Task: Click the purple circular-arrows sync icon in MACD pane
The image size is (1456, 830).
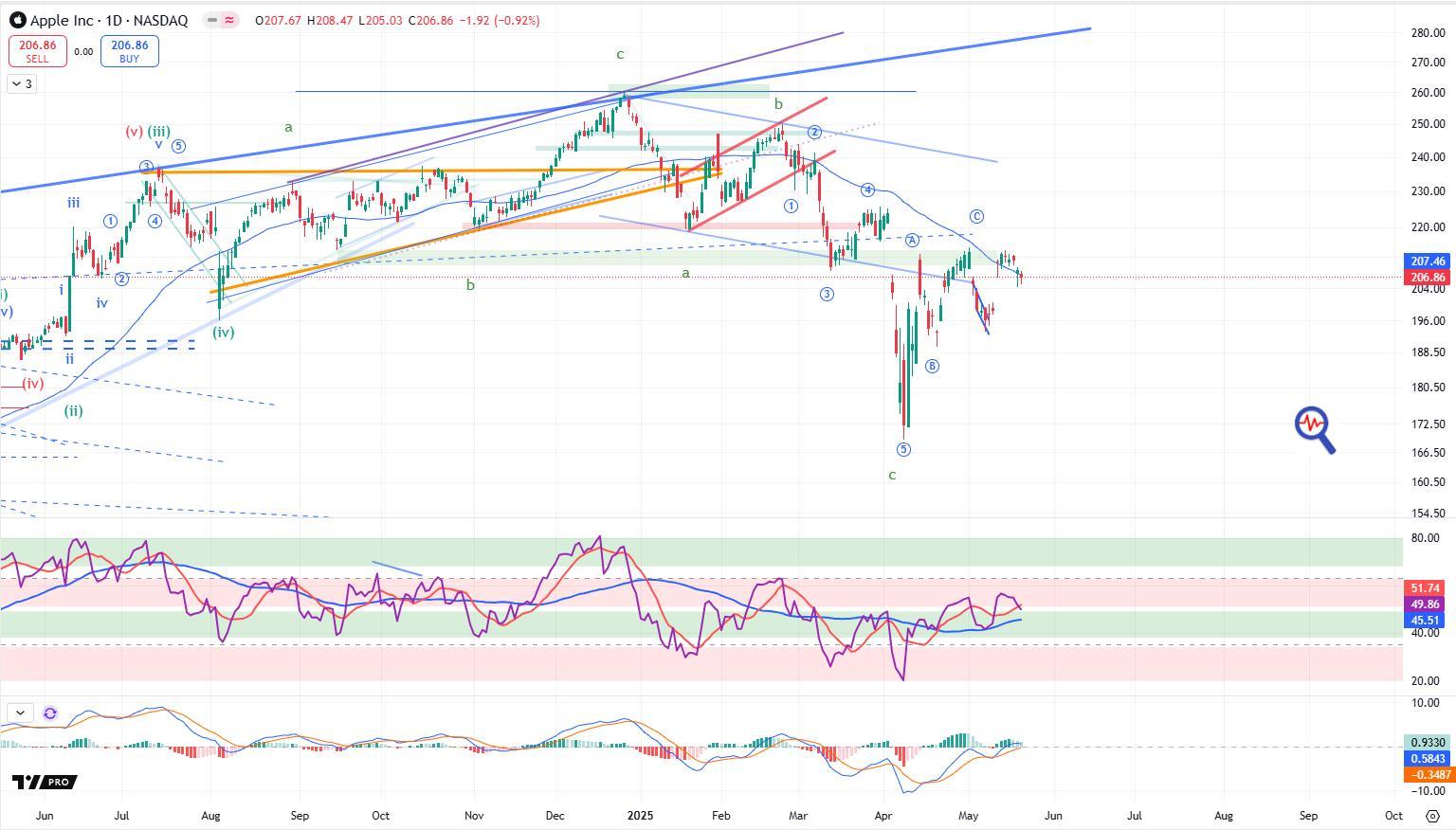Action: [50, 713]
